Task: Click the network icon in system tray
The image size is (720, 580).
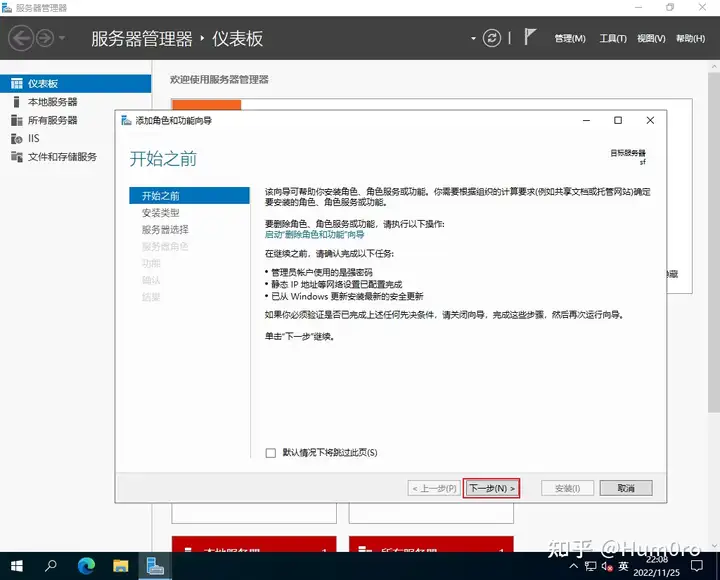Action: click(591, 566)
